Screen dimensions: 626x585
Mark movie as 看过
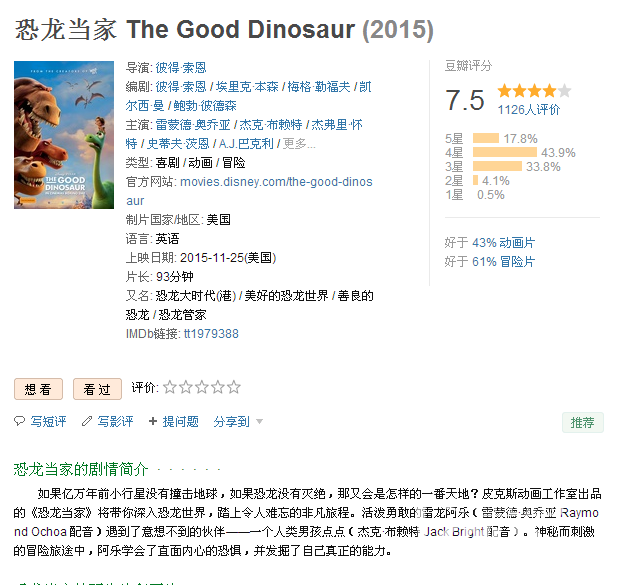tap(97, 389)
